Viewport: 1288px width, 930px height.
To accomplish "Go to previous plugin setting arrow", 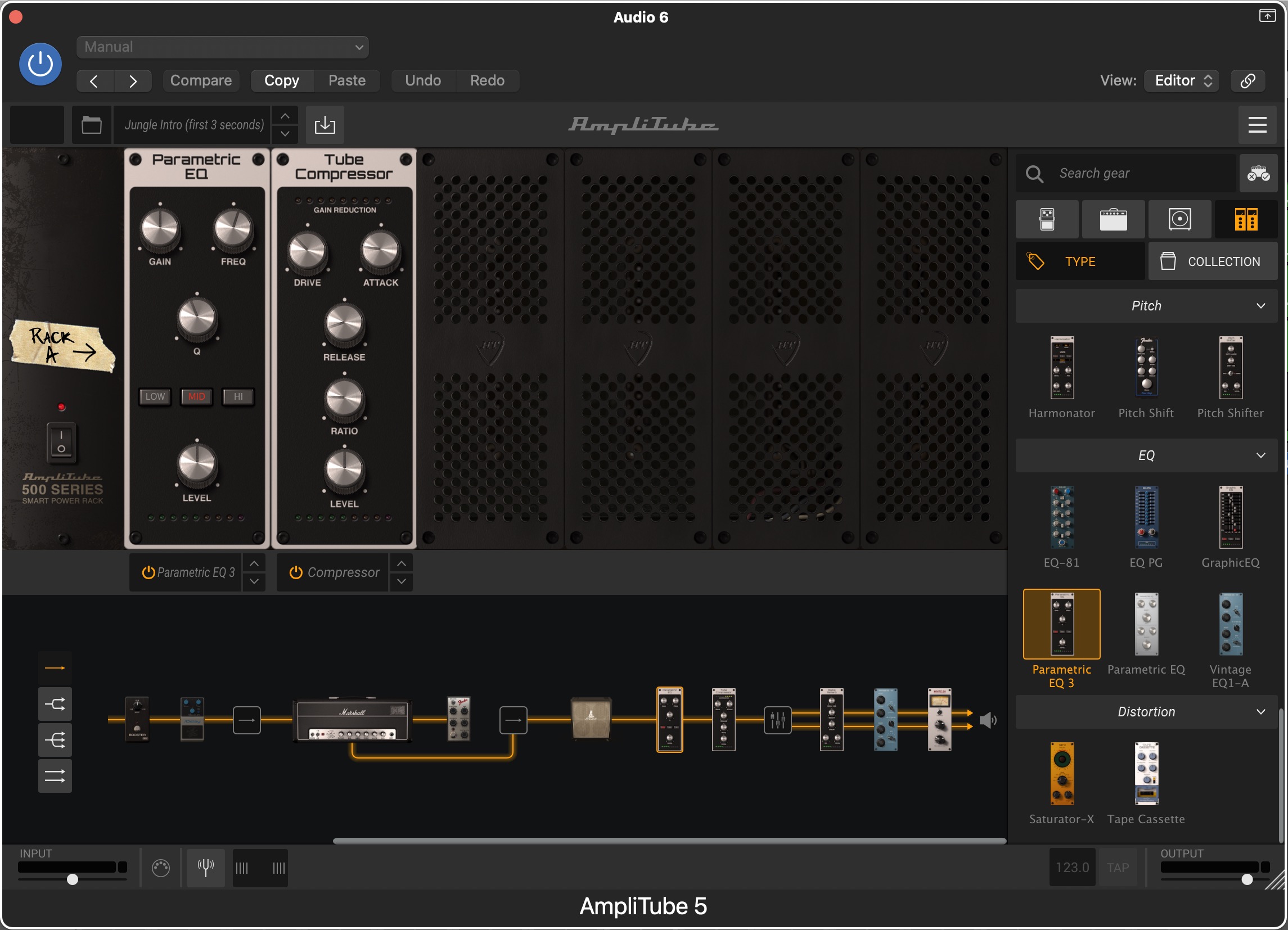I will [95, 80].
